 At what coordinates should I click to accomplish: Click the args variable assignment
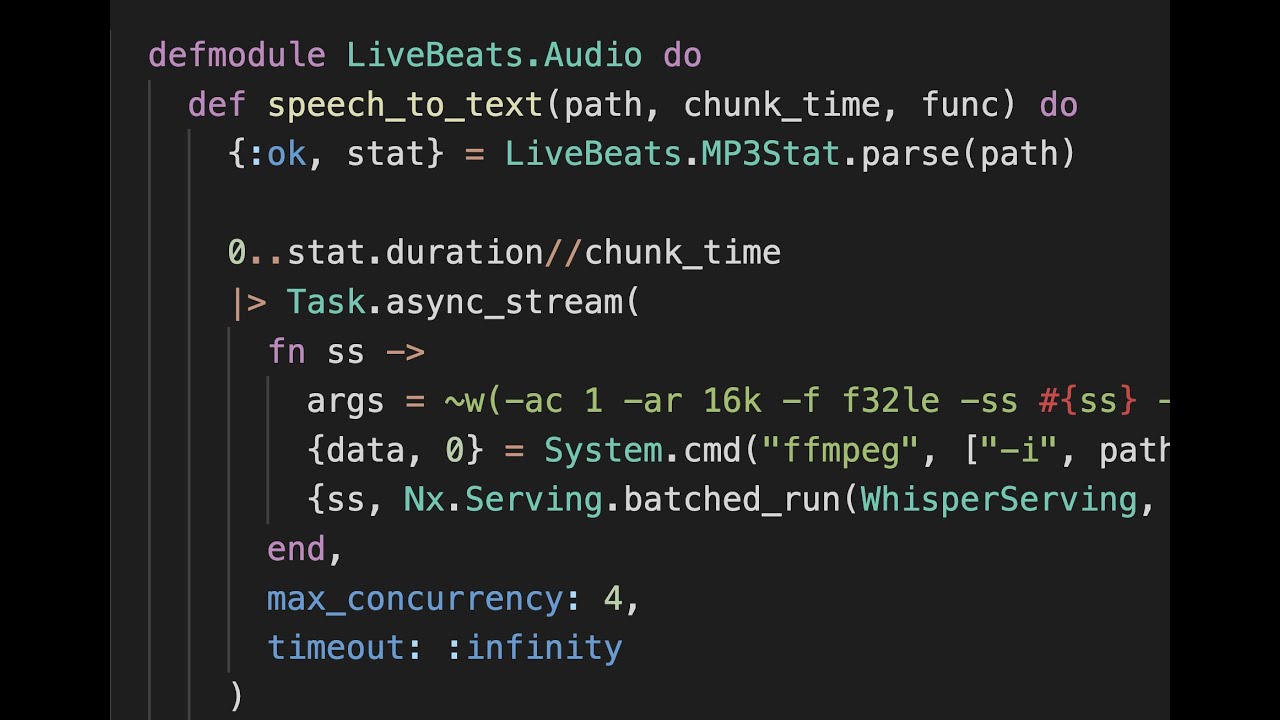(344, 400)
